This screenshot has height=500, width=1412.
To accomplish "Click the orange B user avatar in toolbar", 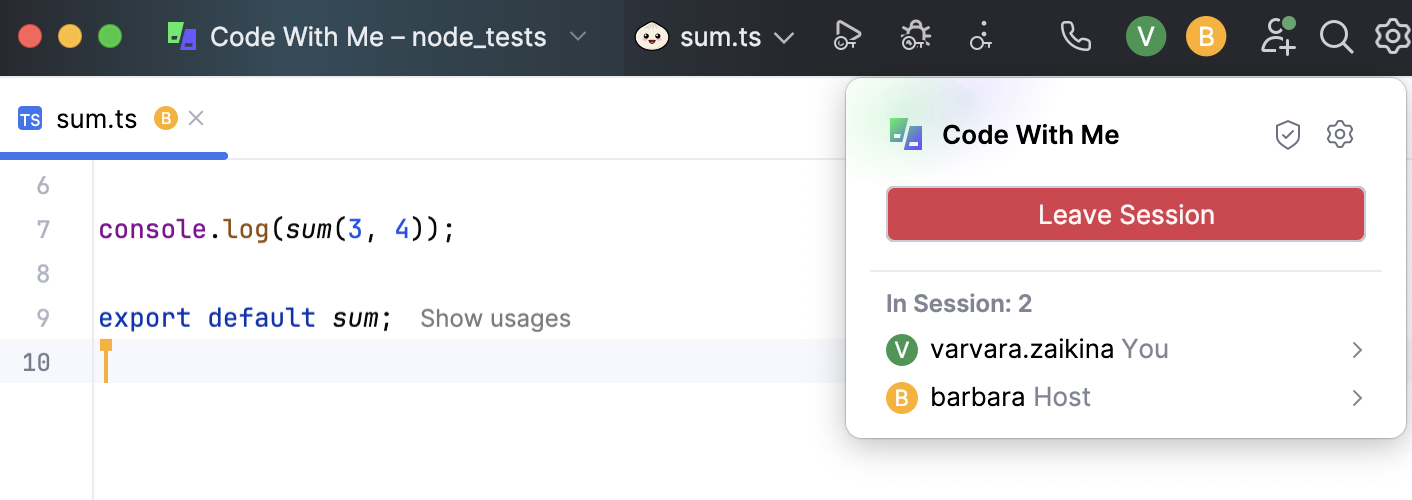I will point(1206,37).
